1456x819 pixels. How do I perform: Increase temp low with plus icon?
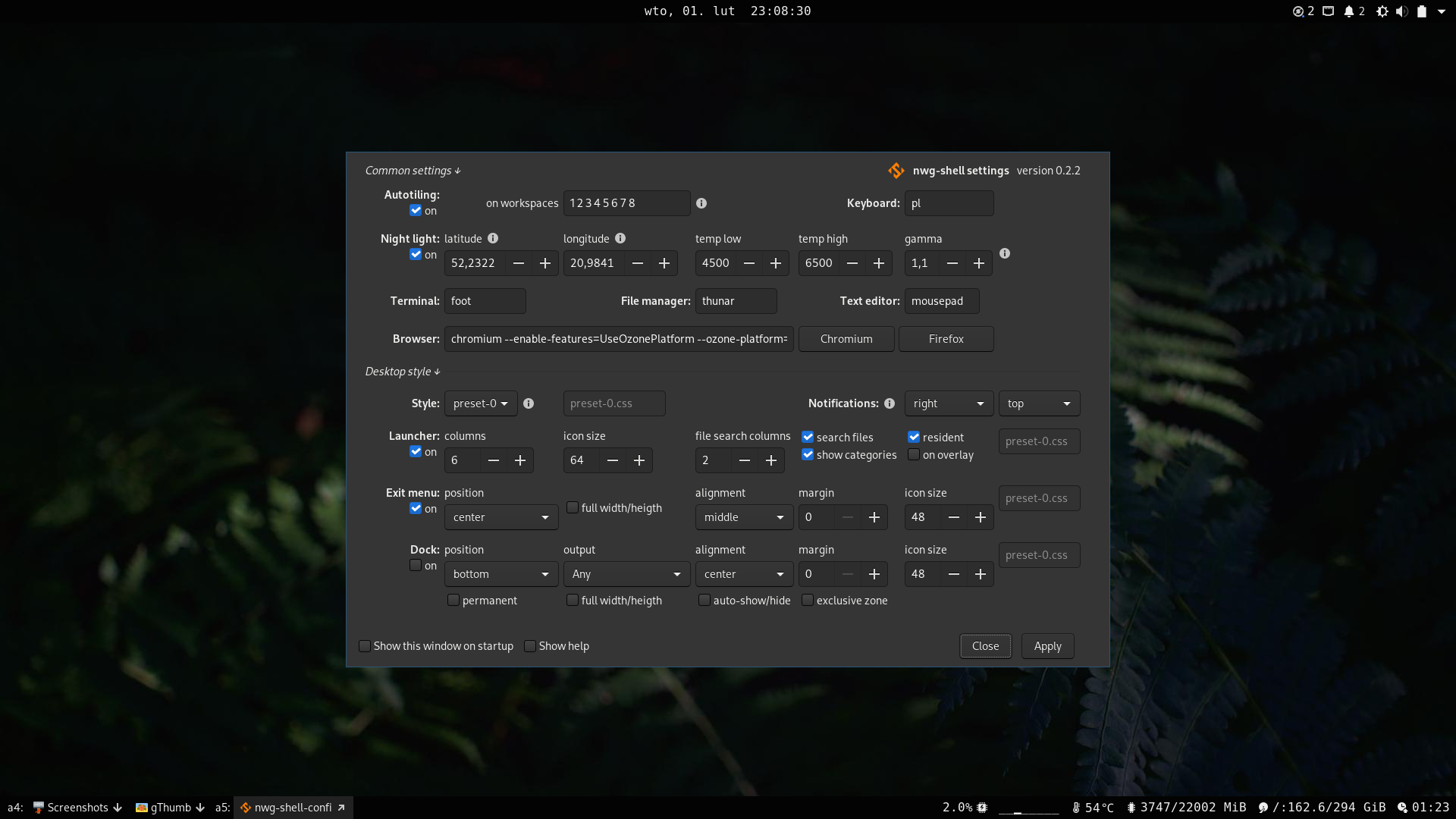[776, 263]
